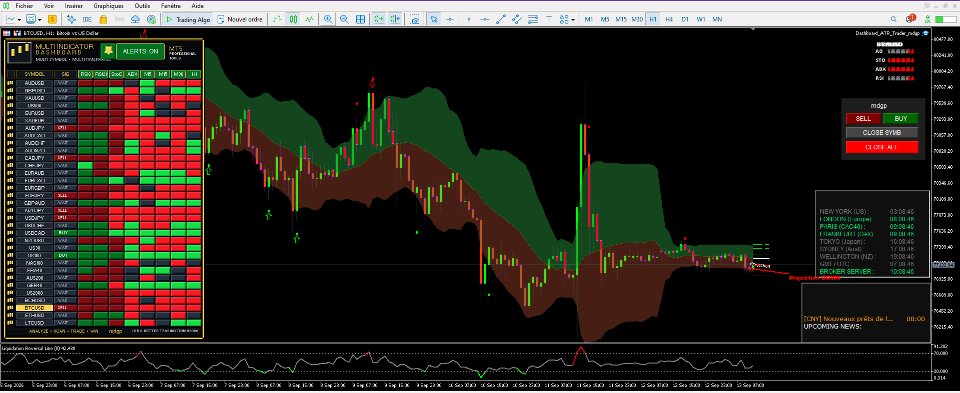Toggle chart shift icon
The width and height of the screenshot is (960, 393).
tap(395, 20)
